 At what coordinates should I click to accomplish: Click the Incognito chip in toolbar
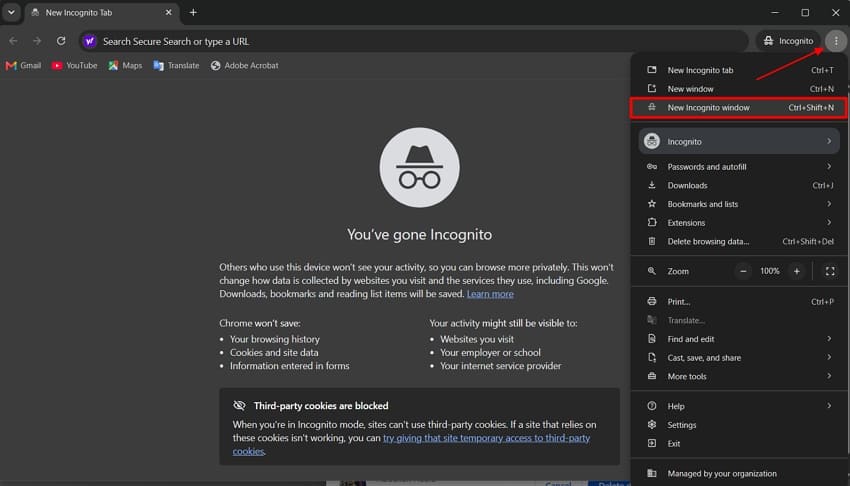click(x=788, y=41)
